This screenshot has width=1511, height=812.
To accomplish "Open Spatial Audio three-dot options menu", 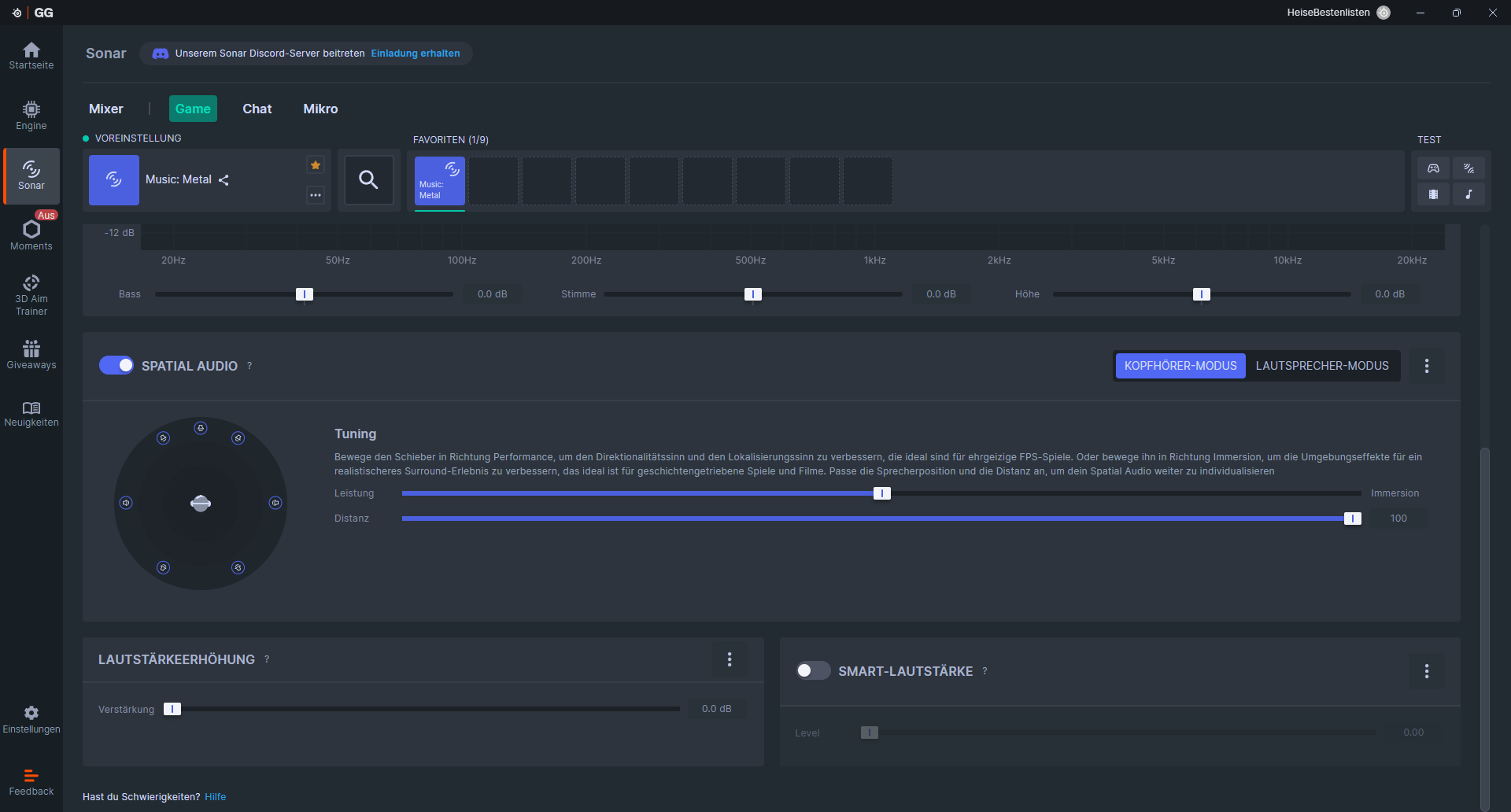I will tap(1427, 366).
